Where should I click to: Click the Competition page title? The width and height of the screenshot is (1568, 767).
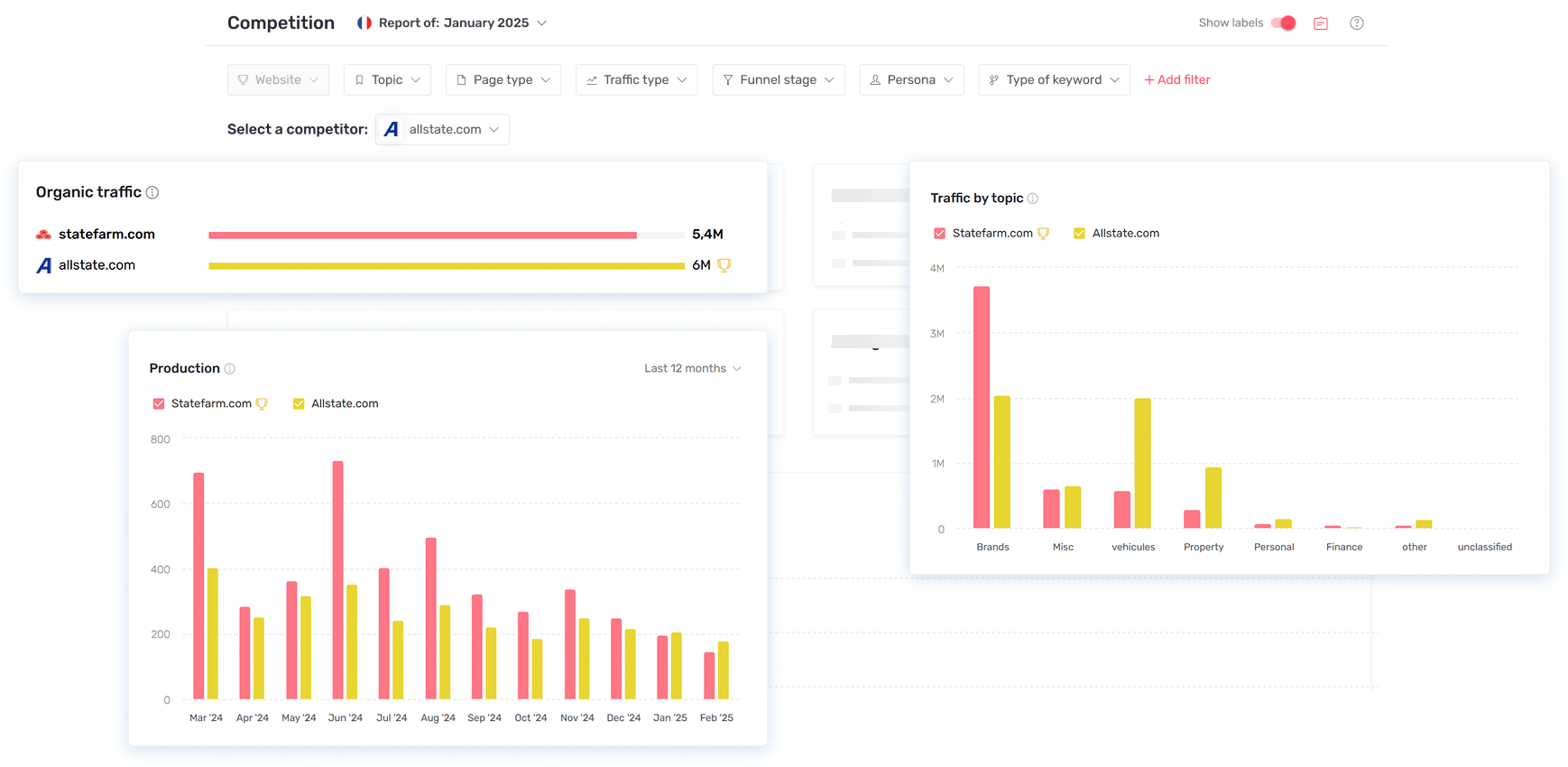281,23
